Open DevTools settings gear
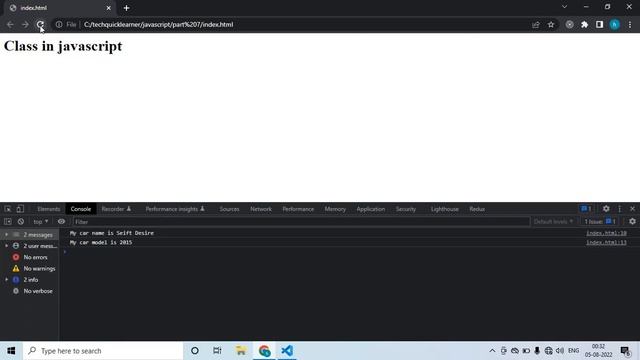Viewport: 640px width, 360px height. click(606, 209)
